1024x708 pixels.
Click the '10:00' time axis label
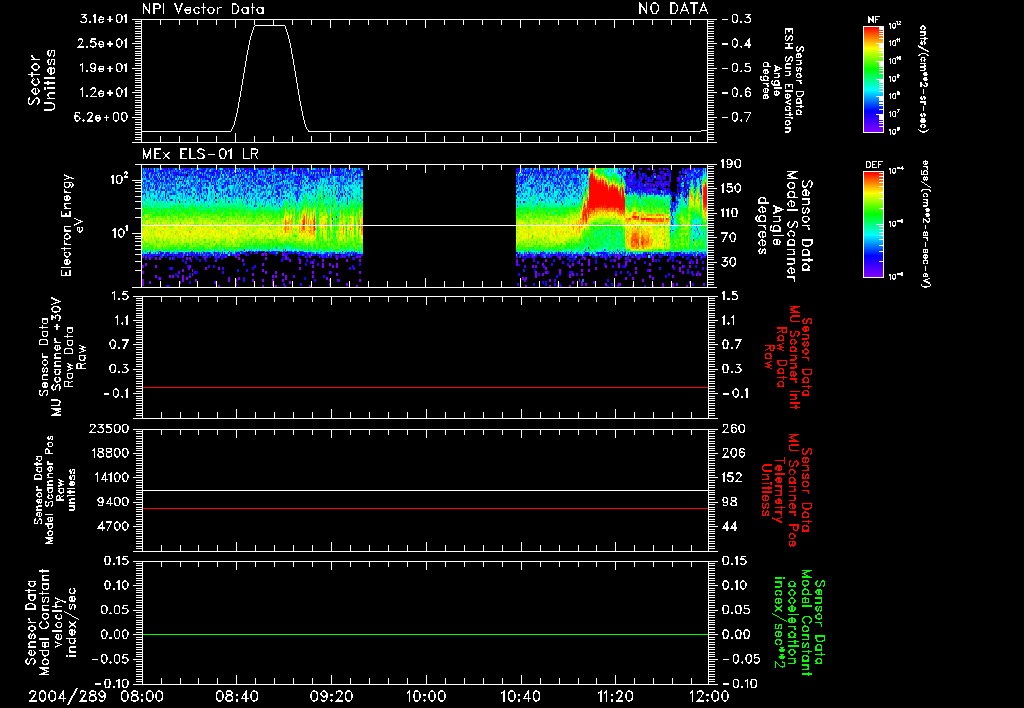(426, 696)
